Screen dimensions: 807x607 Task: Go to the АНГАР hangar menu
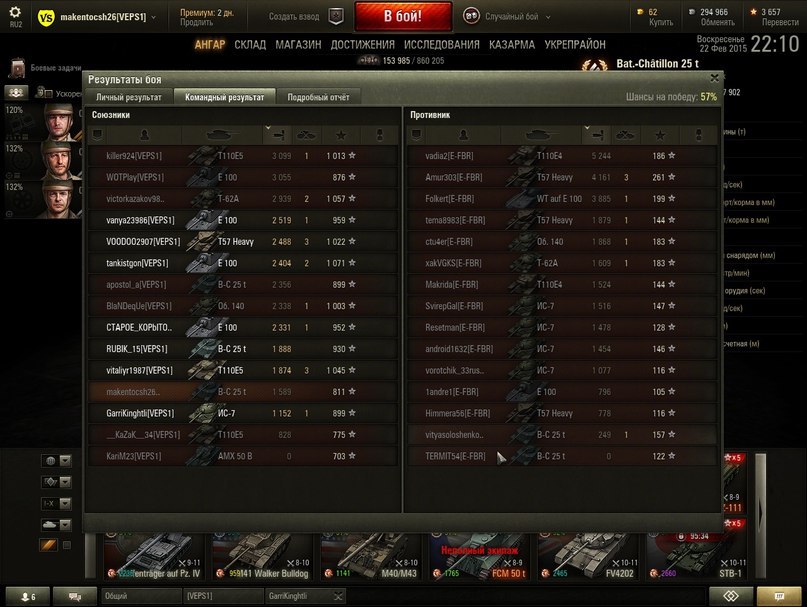tap(210, 45)
